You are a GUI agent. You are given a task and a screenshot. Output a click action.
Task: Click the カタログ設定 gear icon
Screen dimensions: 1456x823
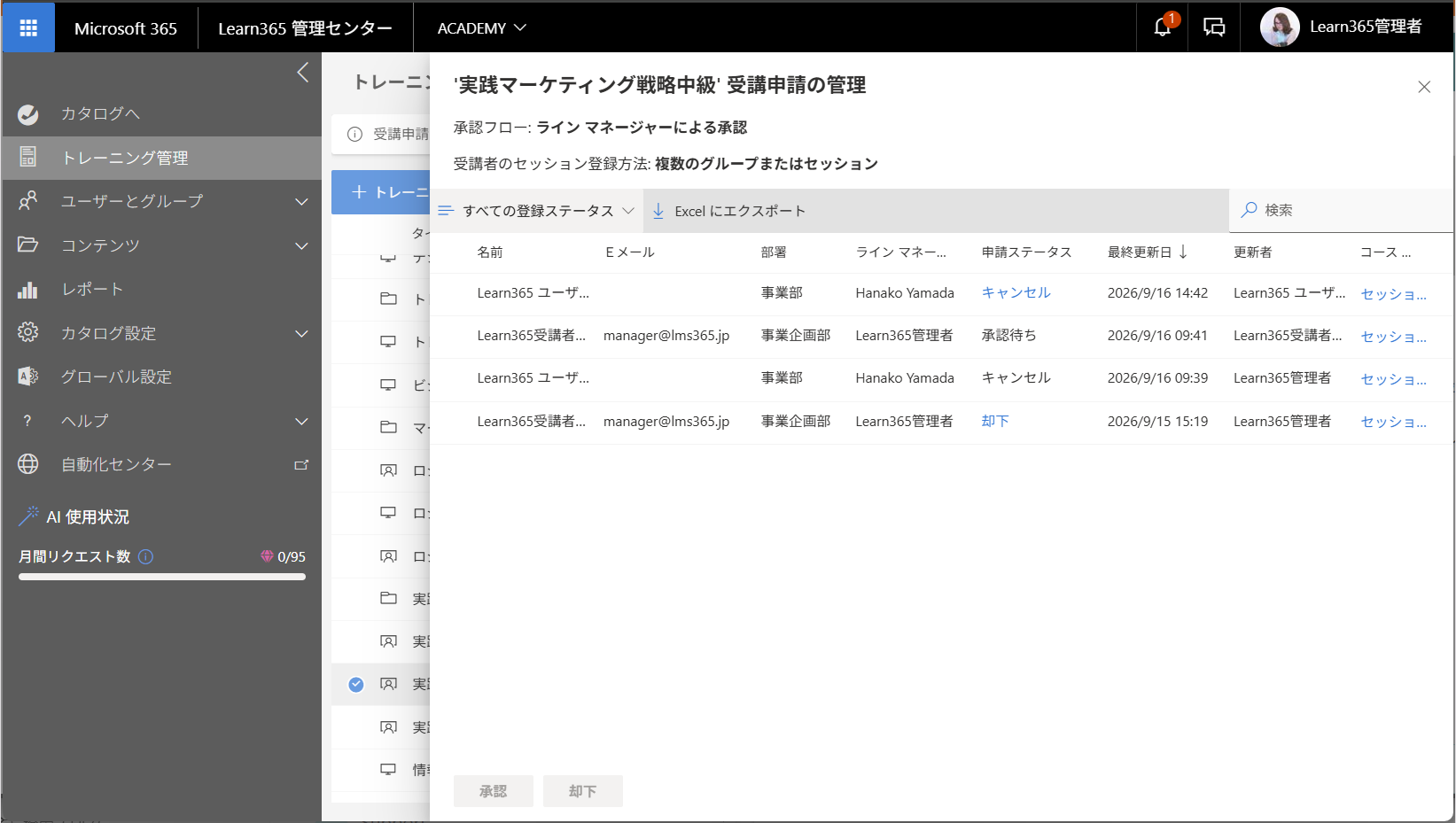pos(28,332)
